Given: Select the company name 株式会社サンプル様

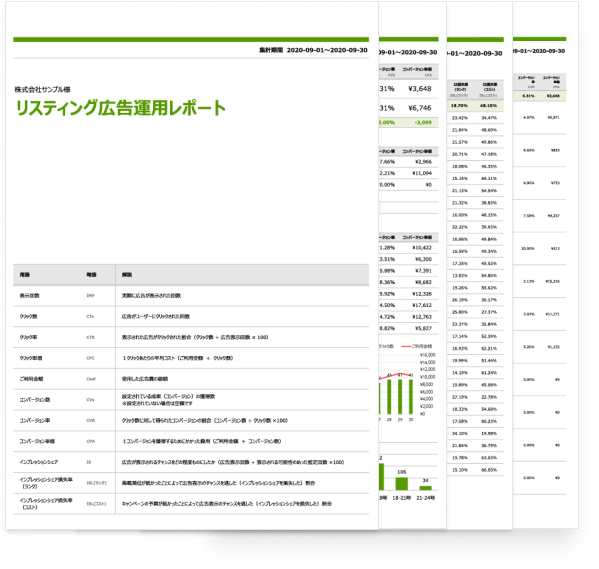Looking at the screenshot, I should click(42, 89).
